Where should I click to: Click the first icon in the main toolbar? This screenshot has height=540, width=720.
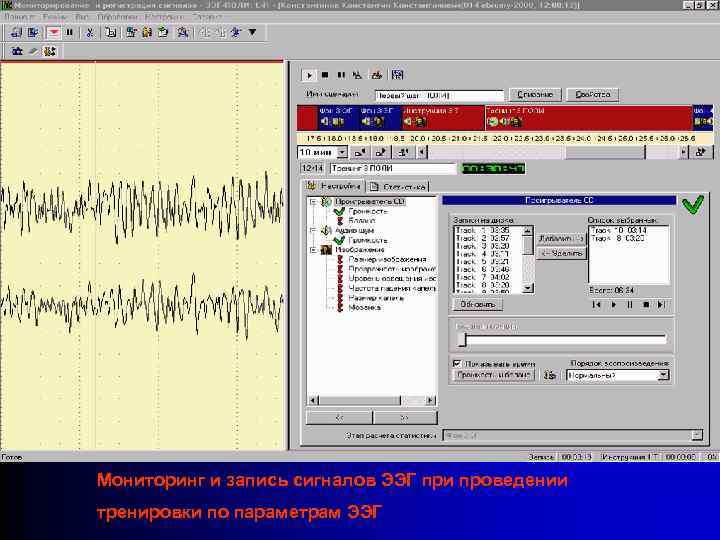click(x=16, y=33)
